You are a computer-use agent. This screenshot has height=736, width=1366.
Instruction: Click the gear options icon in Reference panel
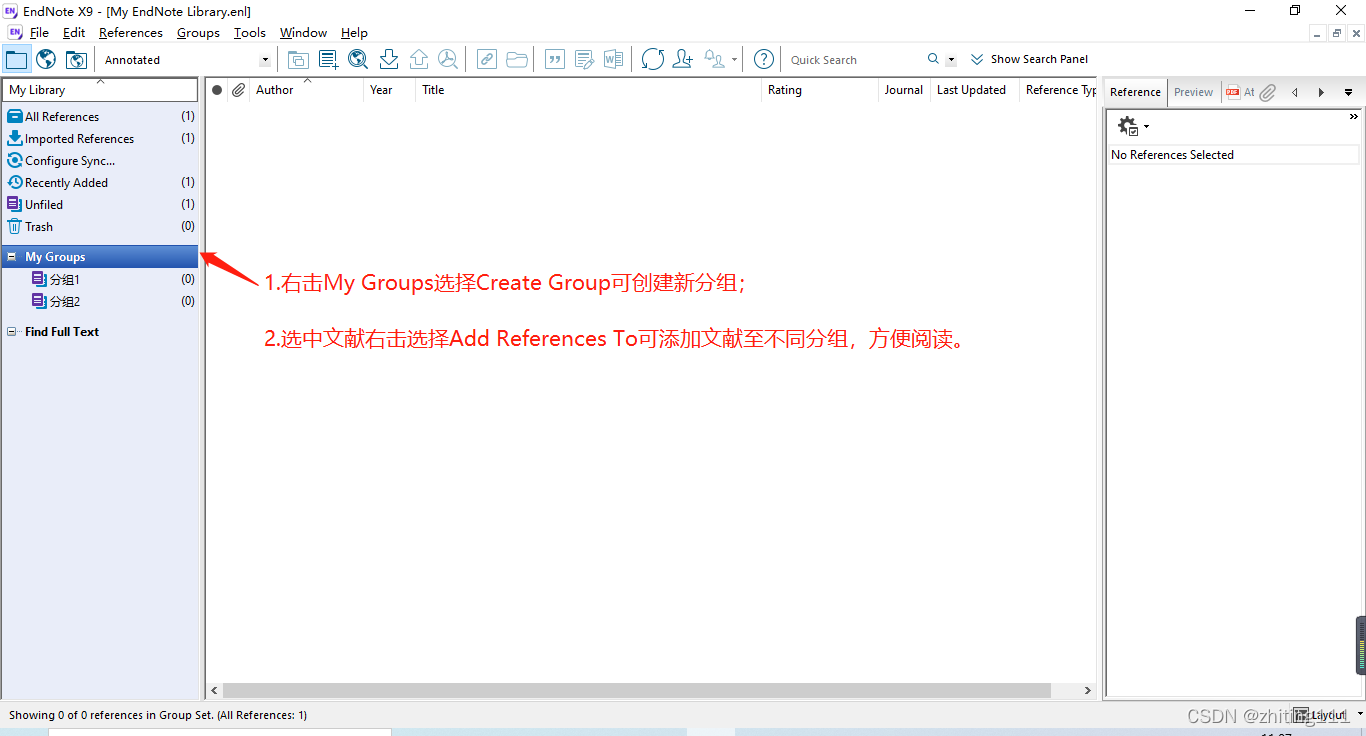(1128, 126)
